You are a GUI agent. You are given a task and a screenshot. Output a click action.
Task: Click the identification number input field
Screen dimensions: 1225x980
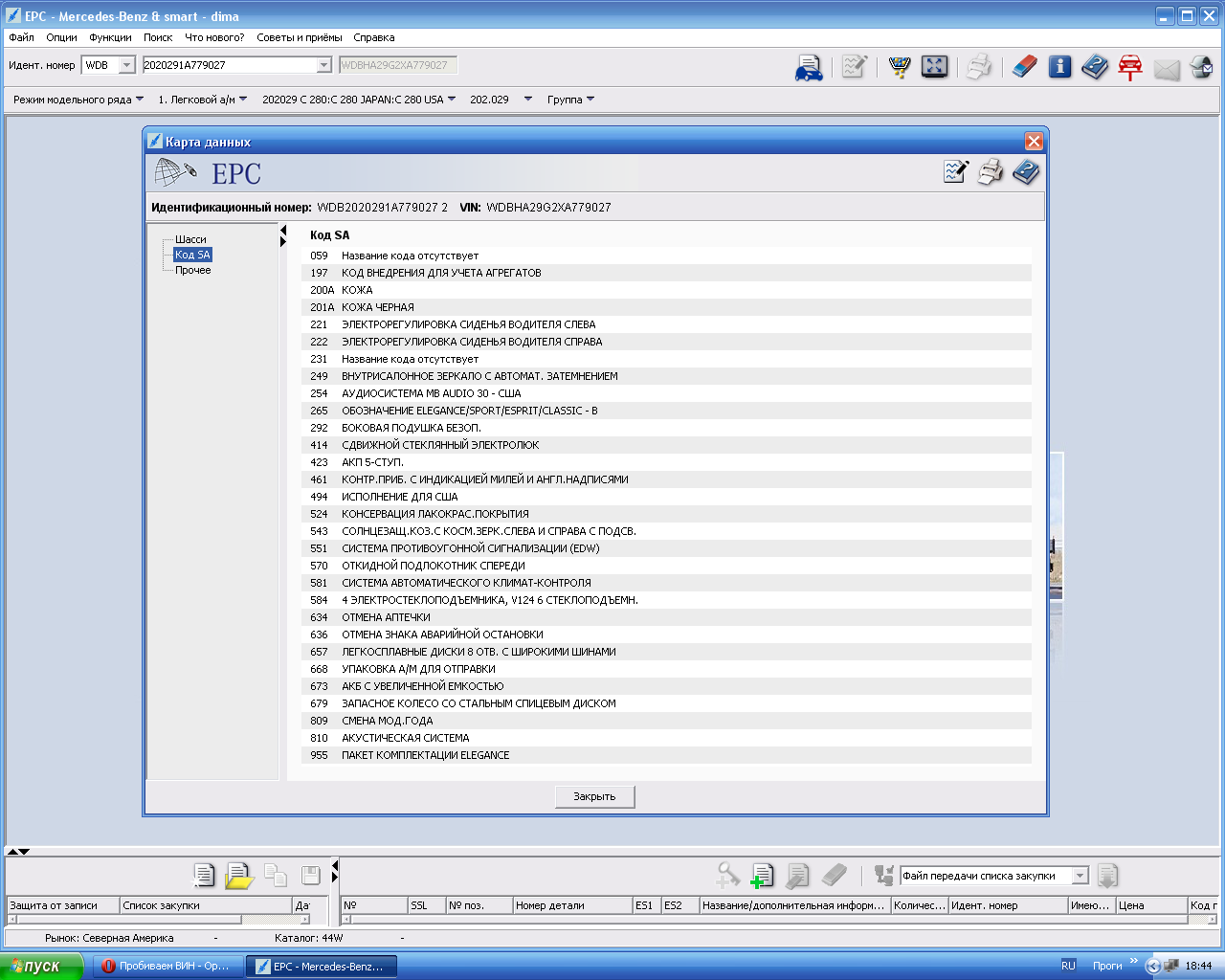230,65
